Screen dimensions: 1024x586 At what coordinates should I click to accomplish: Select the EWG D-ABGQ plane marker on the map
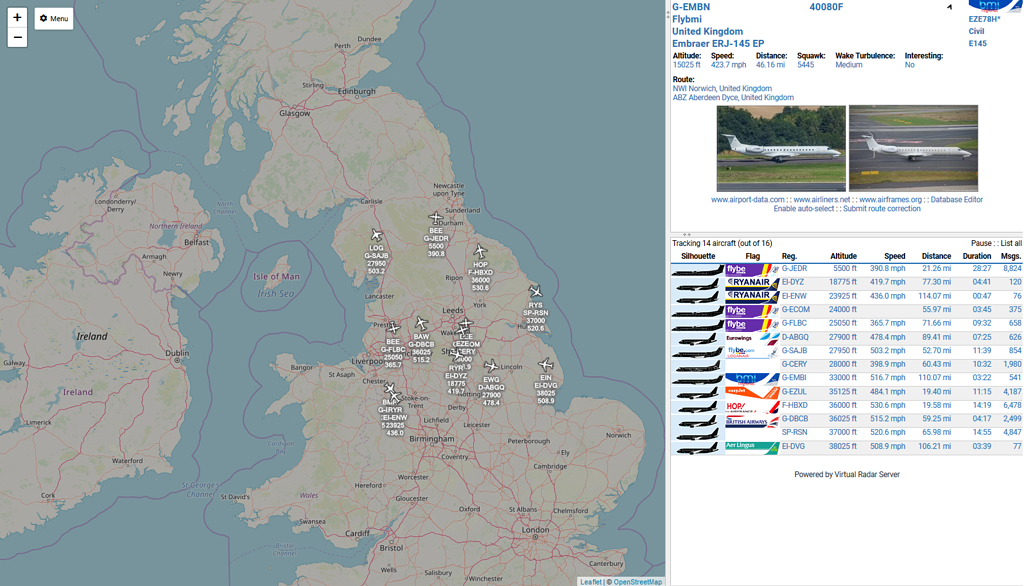(491, 364)
